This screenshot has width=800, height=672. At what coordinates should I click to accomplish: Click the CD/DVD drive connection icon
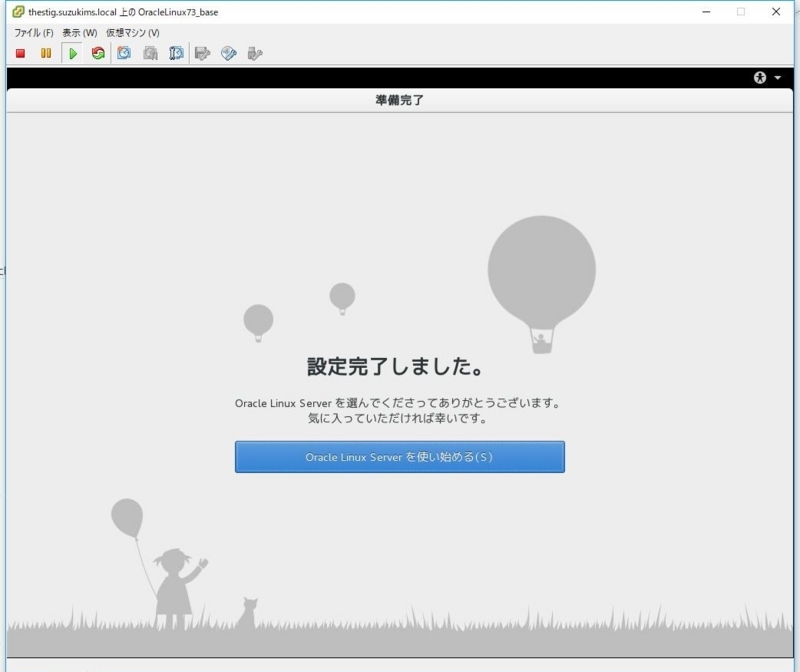[x=229, y=53]
